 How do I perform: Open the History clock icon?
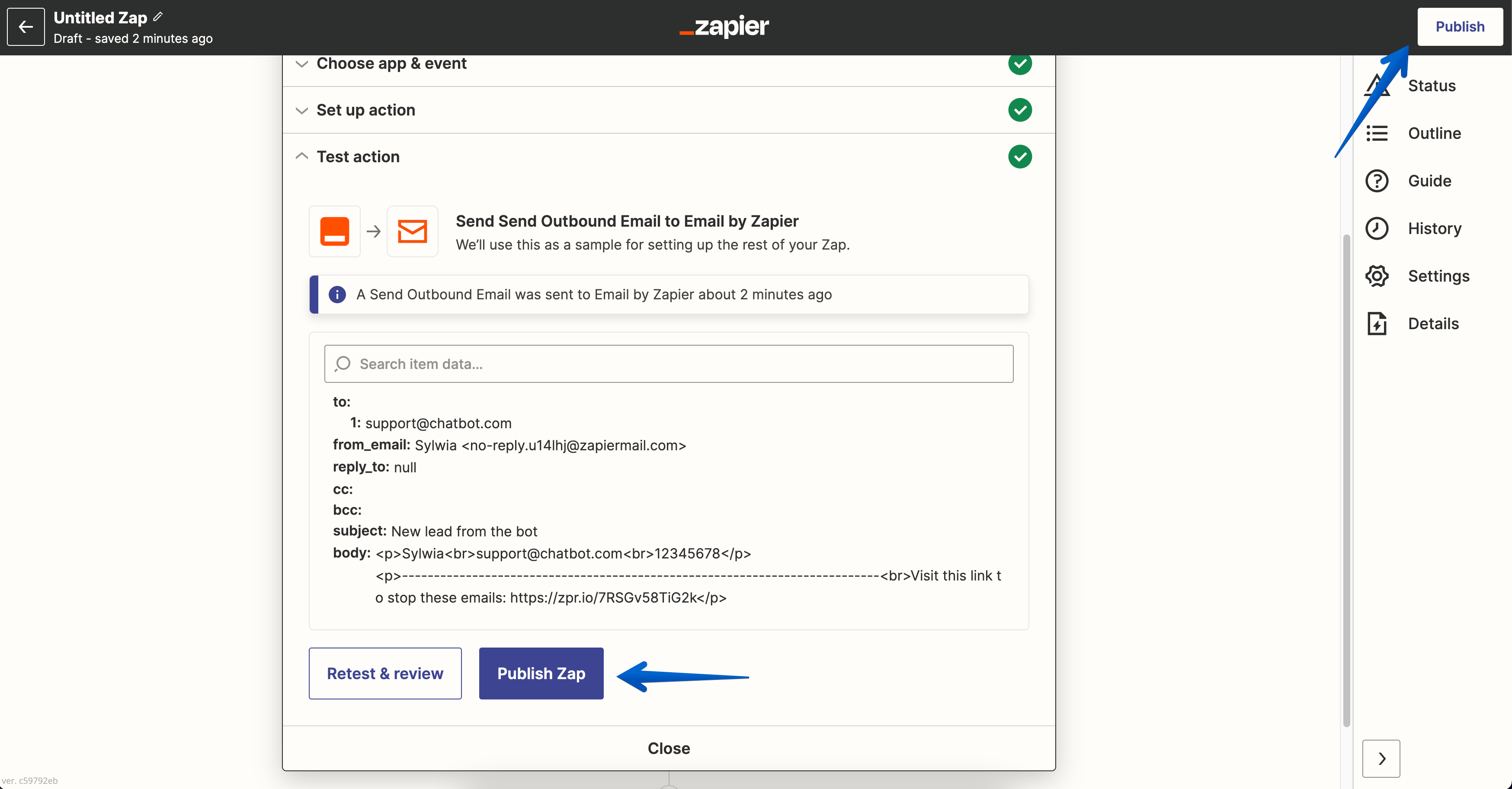pos(1376,228)
